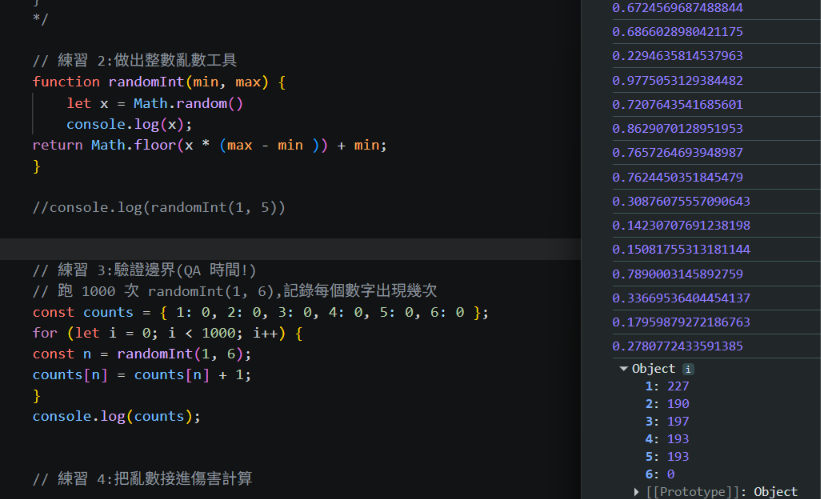This screenshot has width=821, height=499.
Task: Click the 練習 4 comment line
Action: pos(142,479)
